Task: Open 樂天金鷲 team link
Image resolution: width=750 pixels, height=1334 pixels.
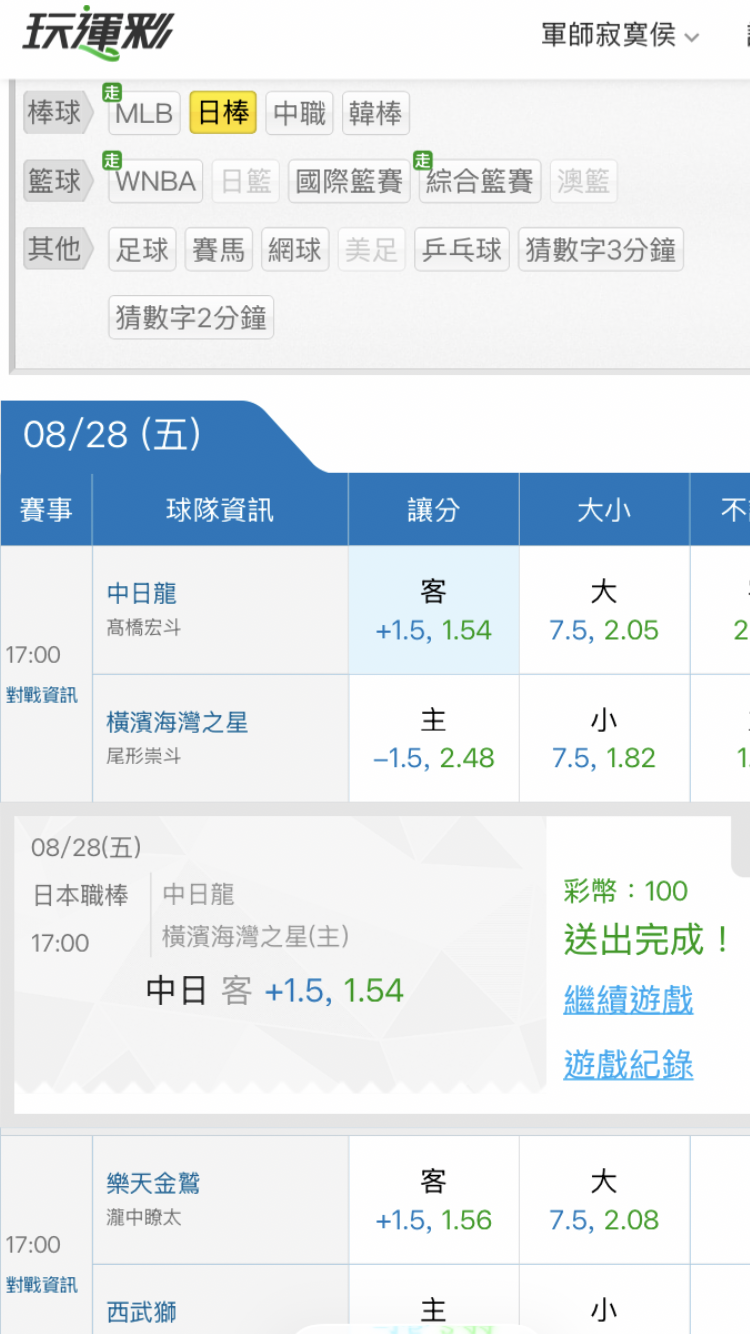Action: pos(153,1183)
